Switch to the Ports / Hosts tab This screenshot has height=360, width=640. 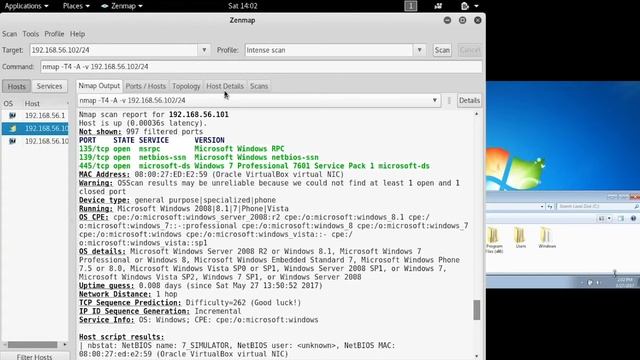(x=146, y=86)
